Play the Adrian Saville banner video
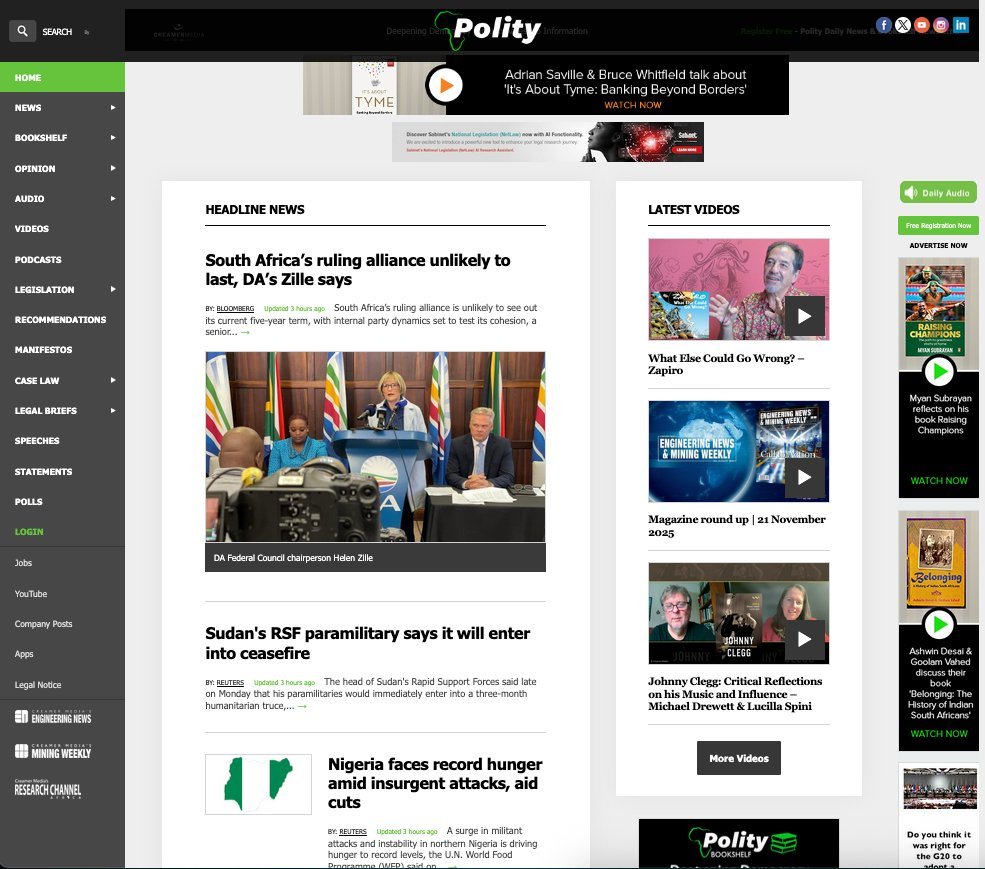Image resolution: width=985 pixels, height=869 pixels. pyautogui.click(x=445, y=85)
